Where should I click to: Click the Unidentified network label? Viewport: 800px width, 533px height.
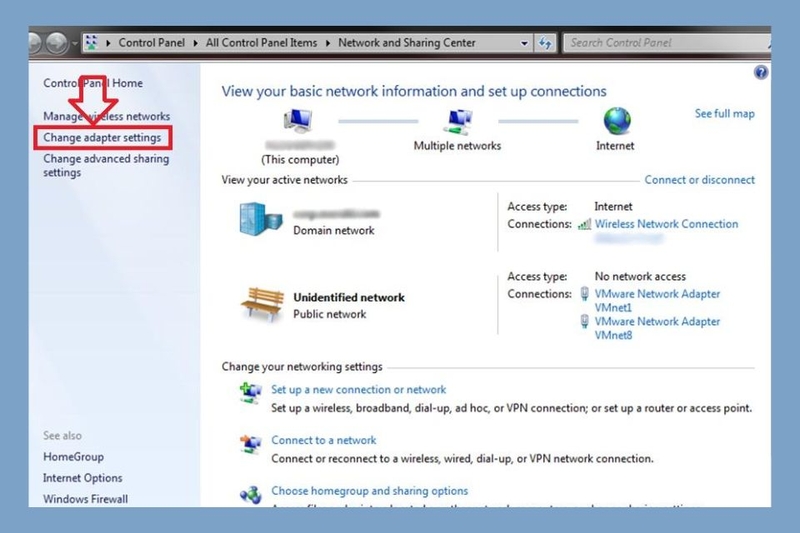coord(349,297)
